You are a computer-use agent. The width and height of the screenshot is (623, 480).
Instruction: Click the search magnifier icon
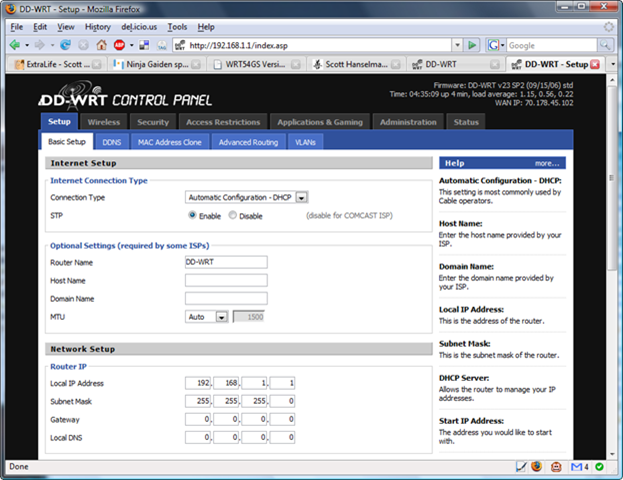[604, 45]
